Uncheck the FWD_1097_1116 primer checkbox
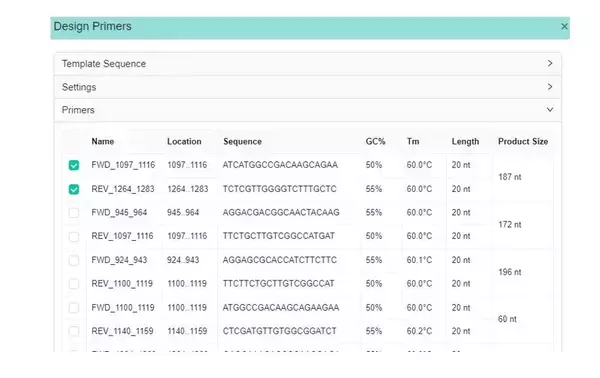Viewport: 600px width, 378px height. tap(74, 165)
